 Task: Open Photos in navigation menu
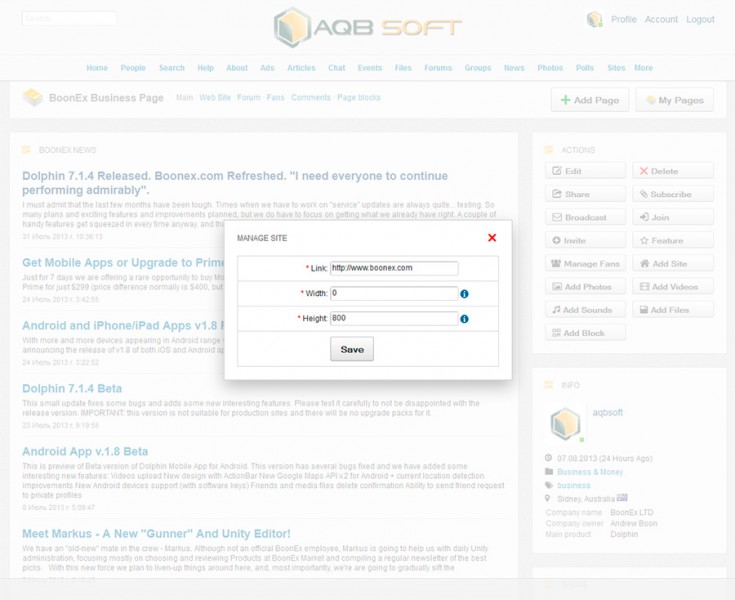coord(550,68)
